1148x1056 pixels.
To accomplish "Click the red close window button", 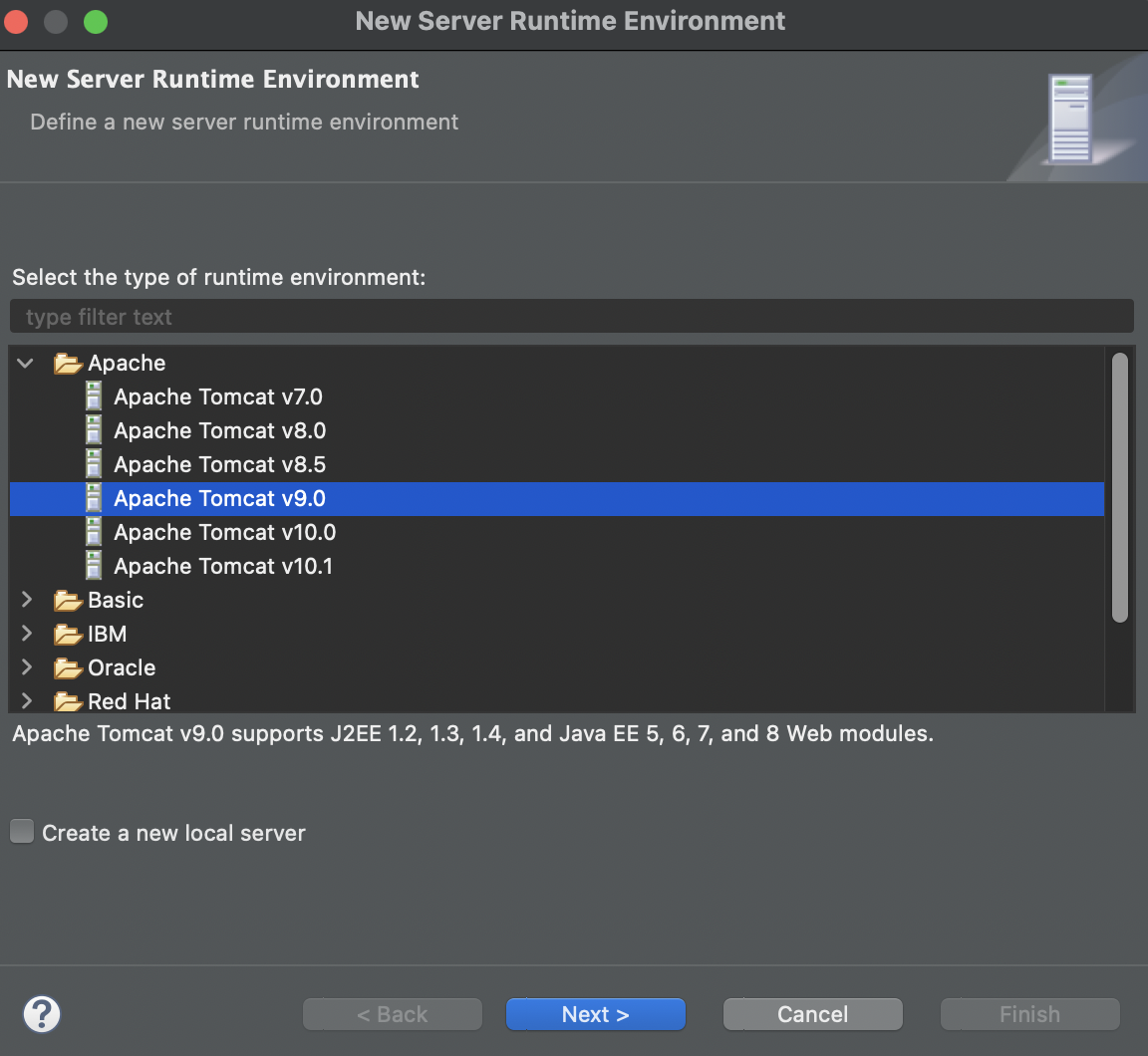I will pyautogui.click(x=15, y=22).
